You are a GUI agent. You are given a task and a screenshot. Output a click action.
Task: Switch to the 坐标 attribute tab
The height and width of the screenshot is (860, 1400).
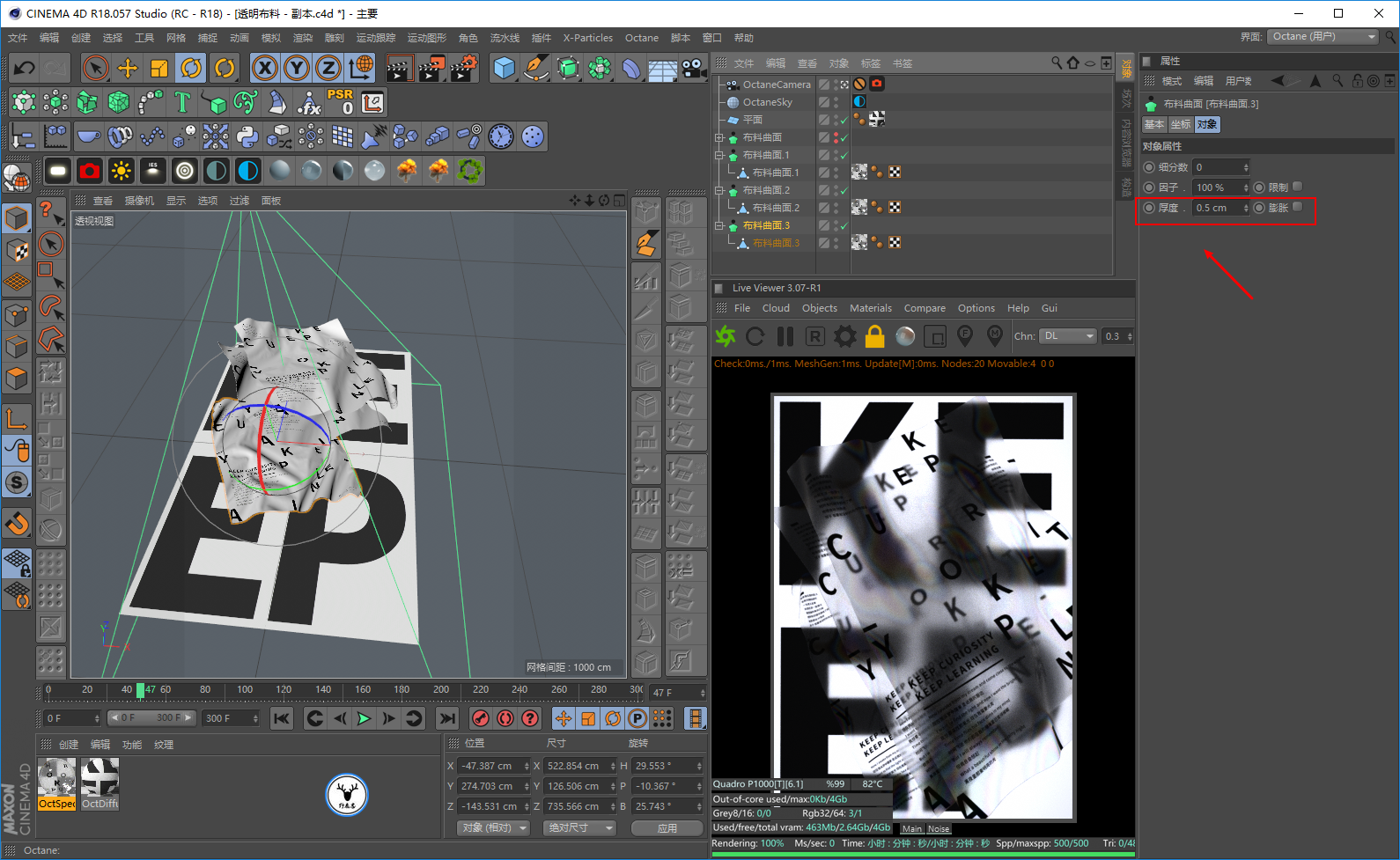tap(1180, 124)
